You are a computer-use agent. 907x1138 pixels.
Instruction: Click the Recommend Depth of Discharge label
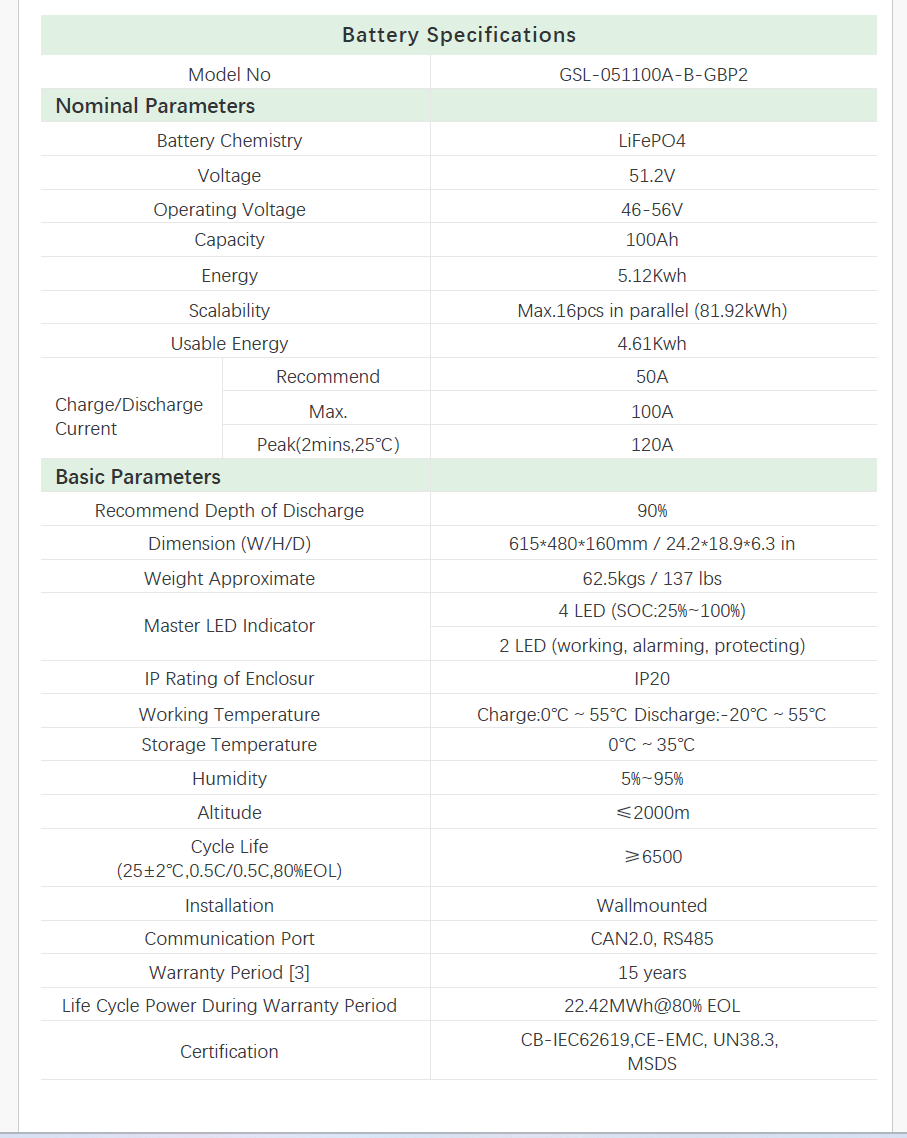point(229,511)
